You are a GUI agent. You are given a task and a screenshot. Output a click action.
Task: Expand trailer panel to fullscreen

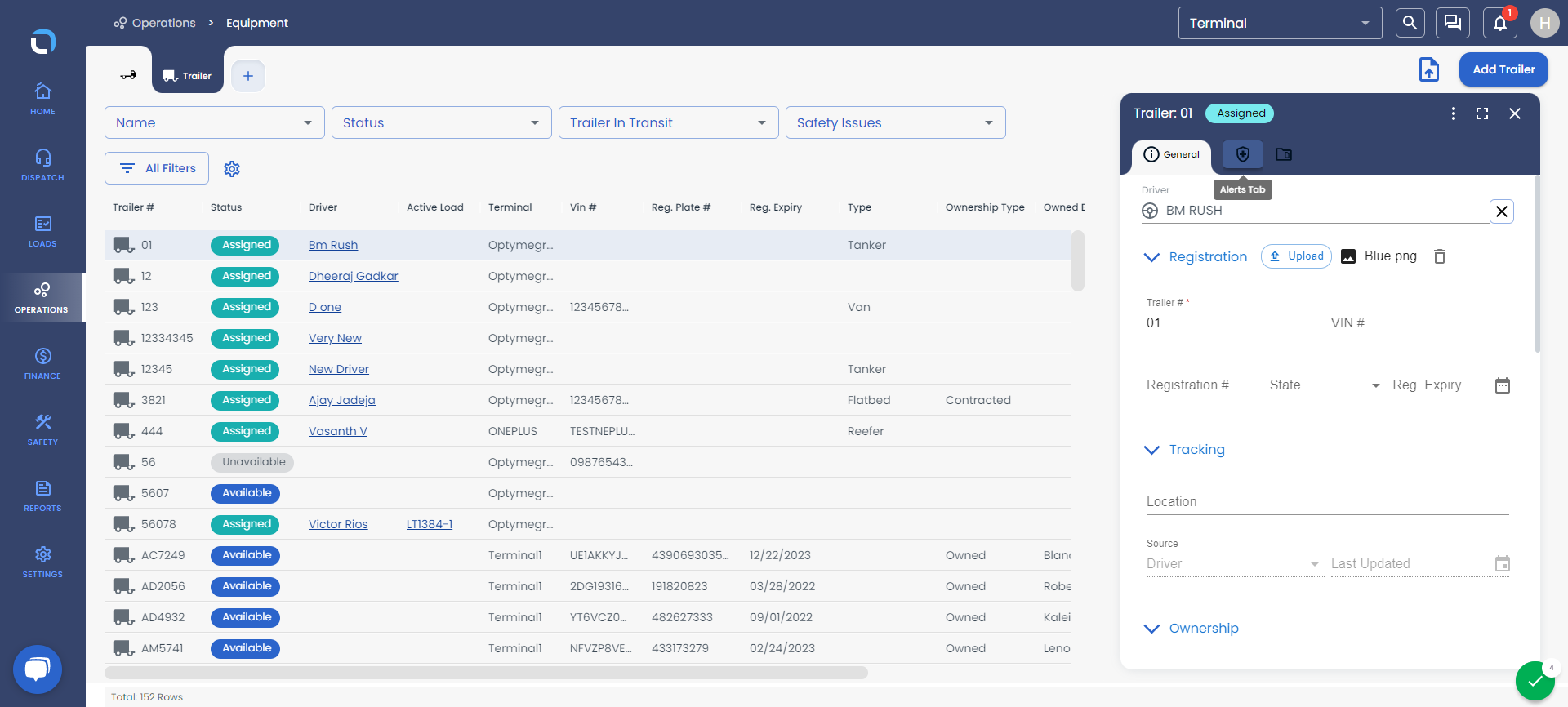coord(1482,113)
